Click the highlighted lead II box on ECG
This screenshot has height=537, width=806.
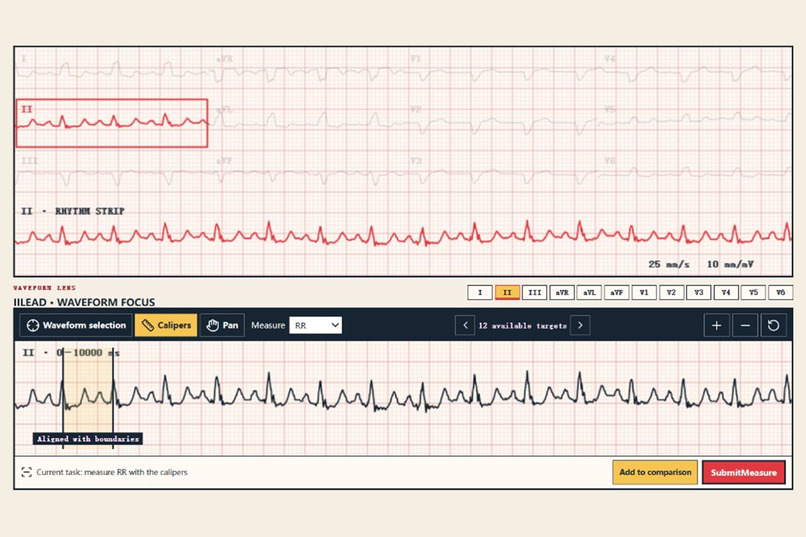(x=112, y=123)
